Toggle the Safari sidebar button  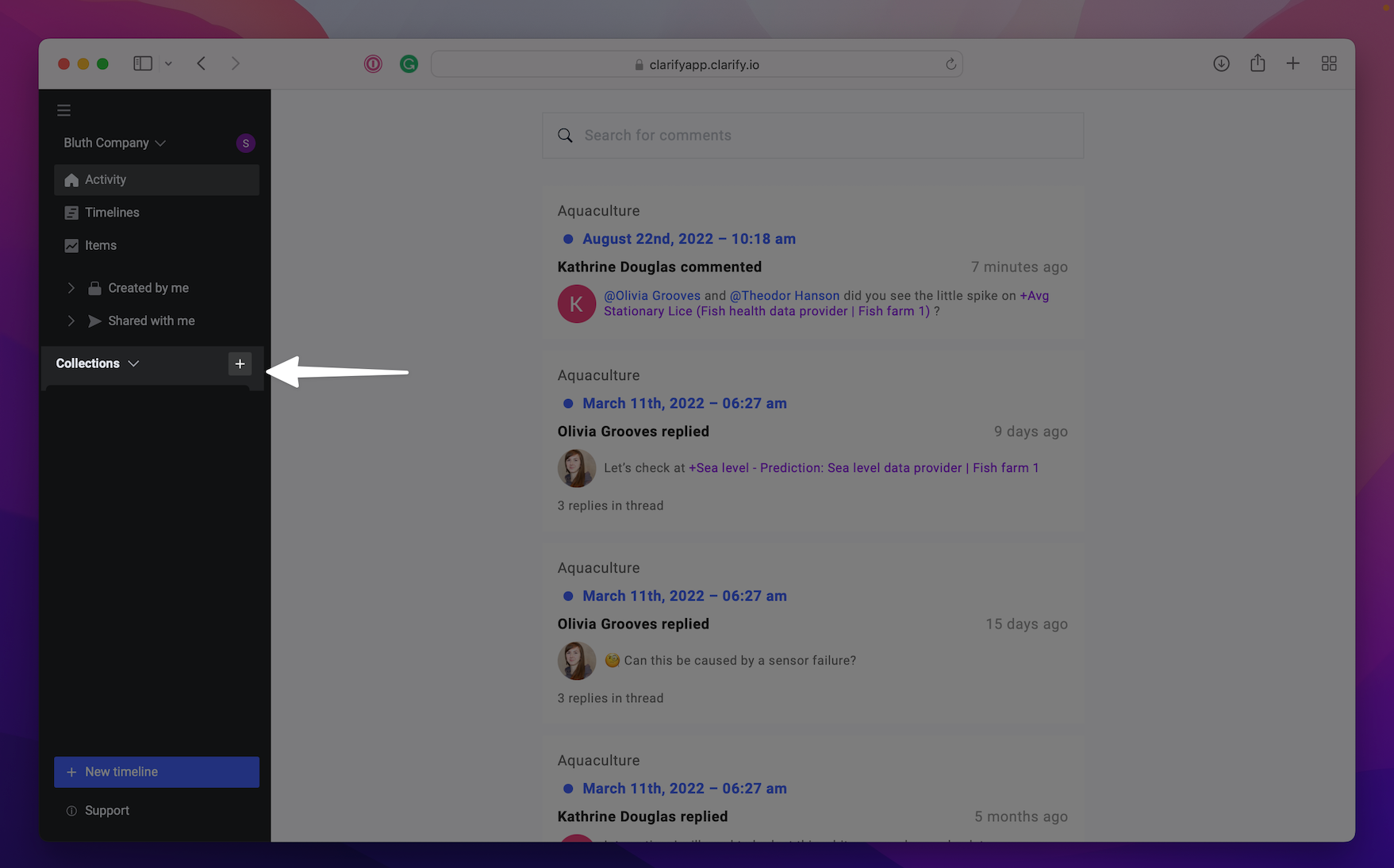(143, 63)
